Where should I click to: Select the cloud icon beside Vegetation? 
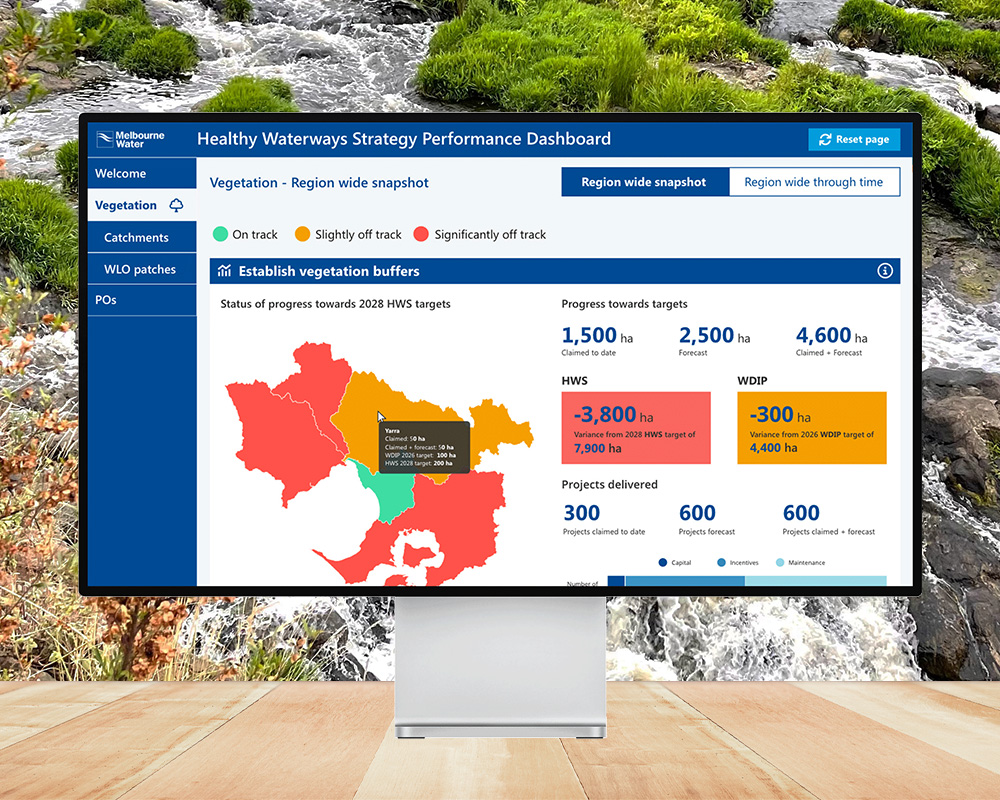pos(176,205)
